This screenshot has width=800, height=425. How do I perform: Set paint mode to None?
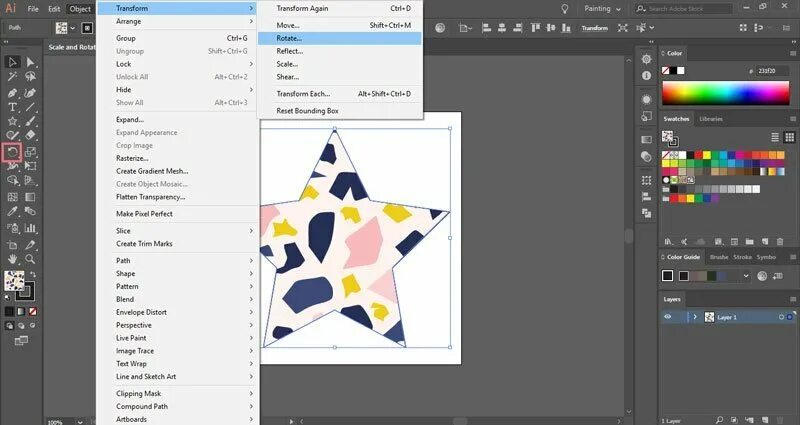[x=33, y=311]
